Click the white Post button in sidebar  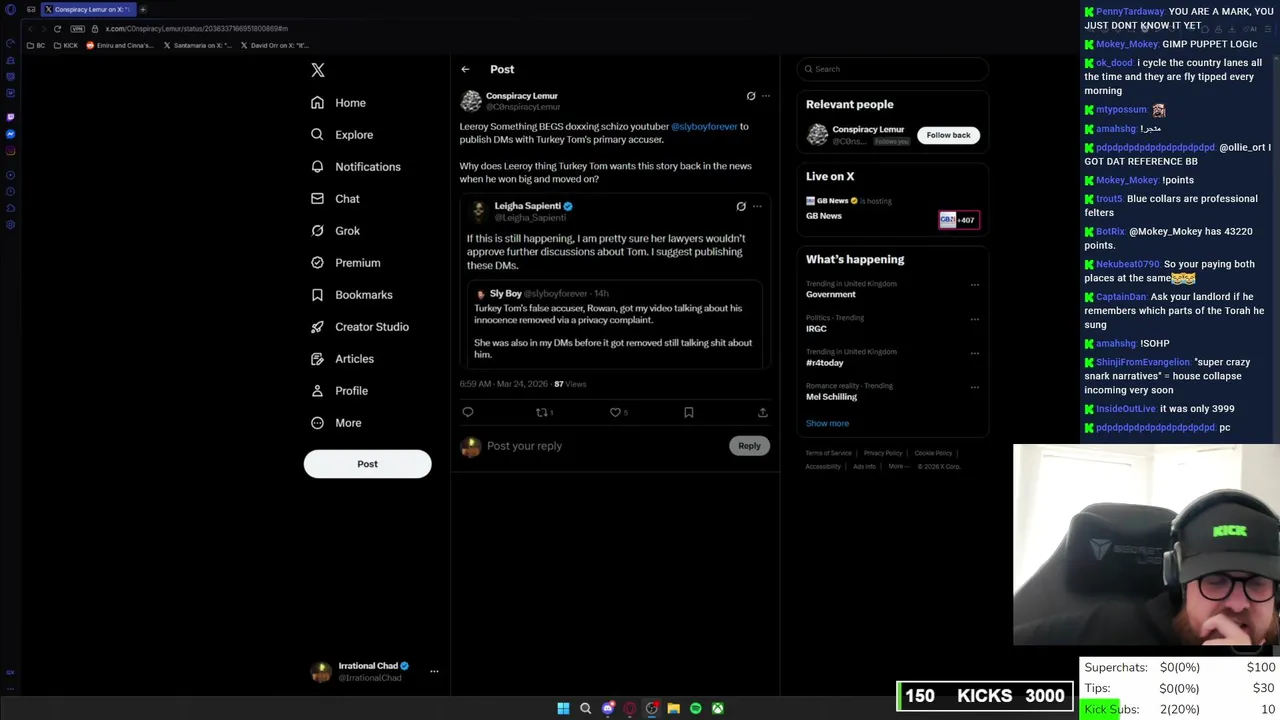pyautogui.click(x=367, y=464)
